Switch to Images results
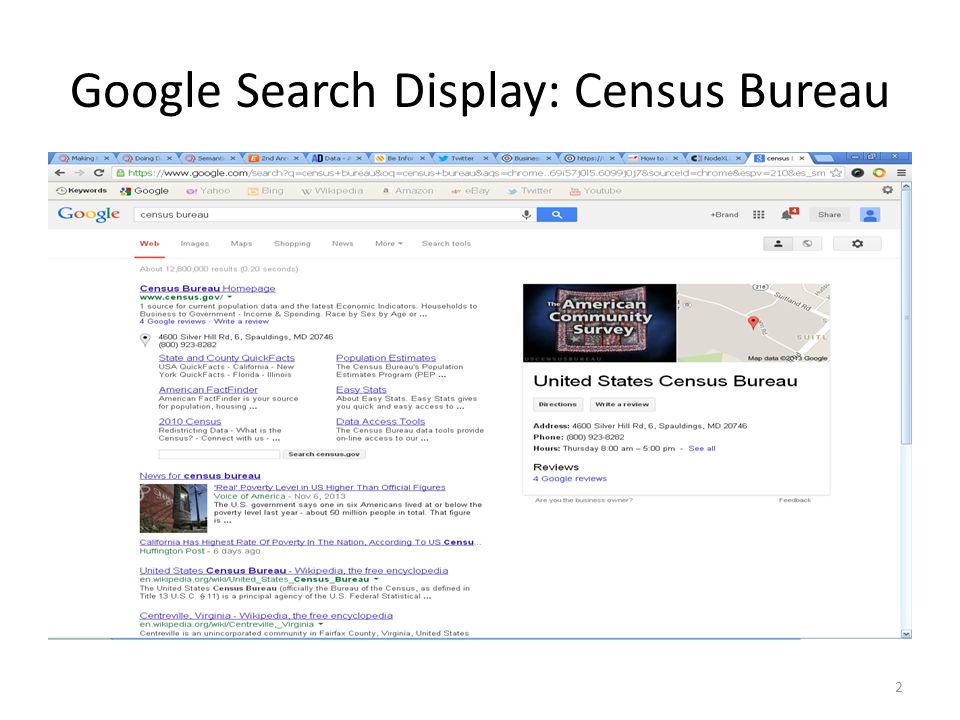 (195, 244)
